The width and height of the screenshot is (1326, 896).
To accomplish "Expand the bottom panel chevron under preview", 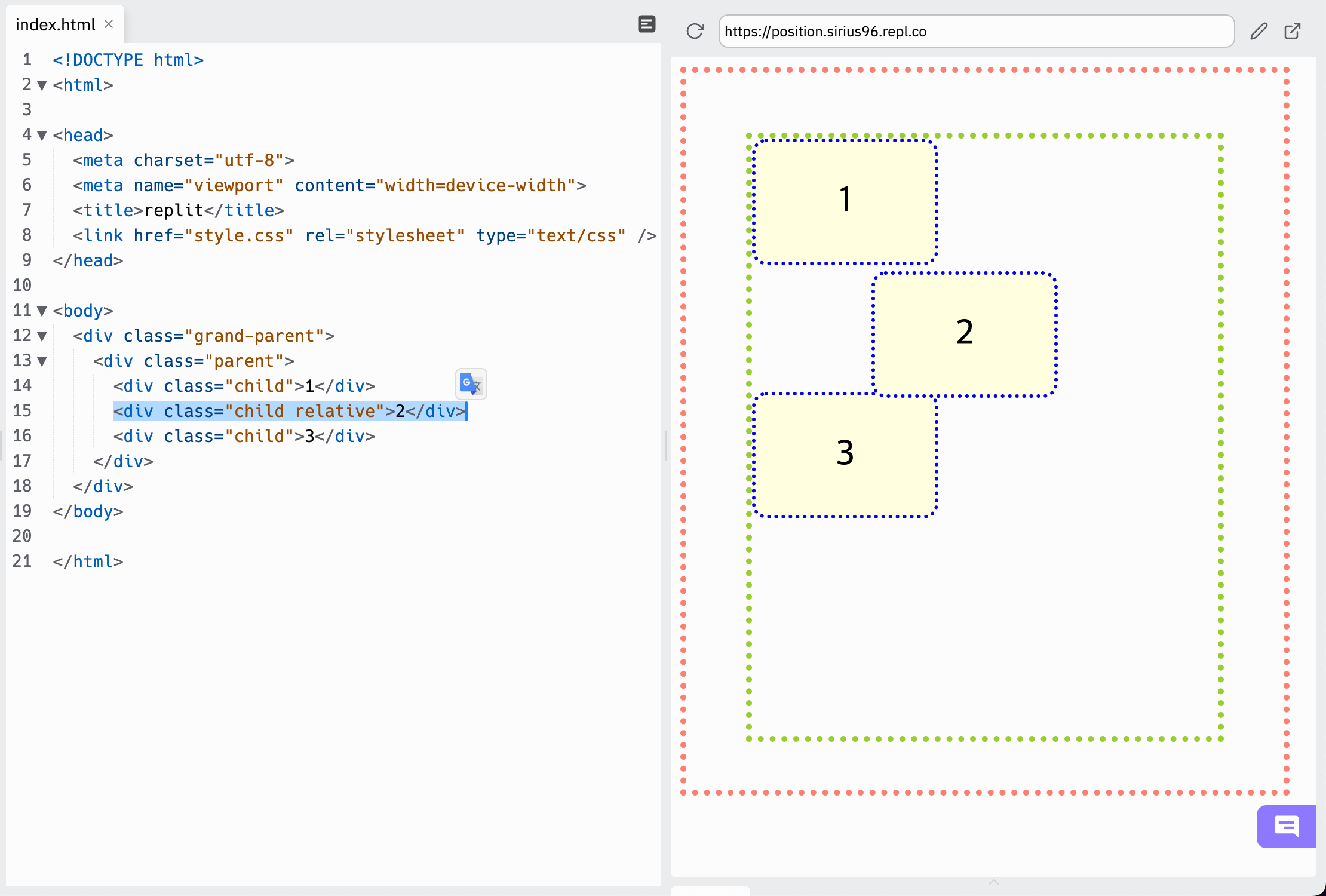I will point(993,882).
